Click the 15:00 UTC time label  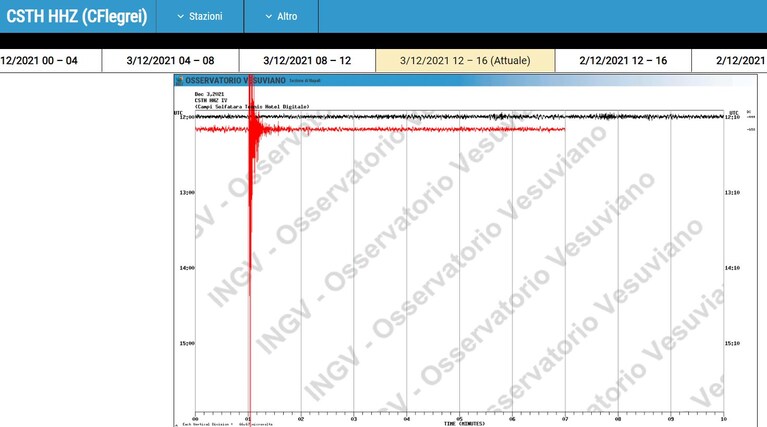click(187, 343)
